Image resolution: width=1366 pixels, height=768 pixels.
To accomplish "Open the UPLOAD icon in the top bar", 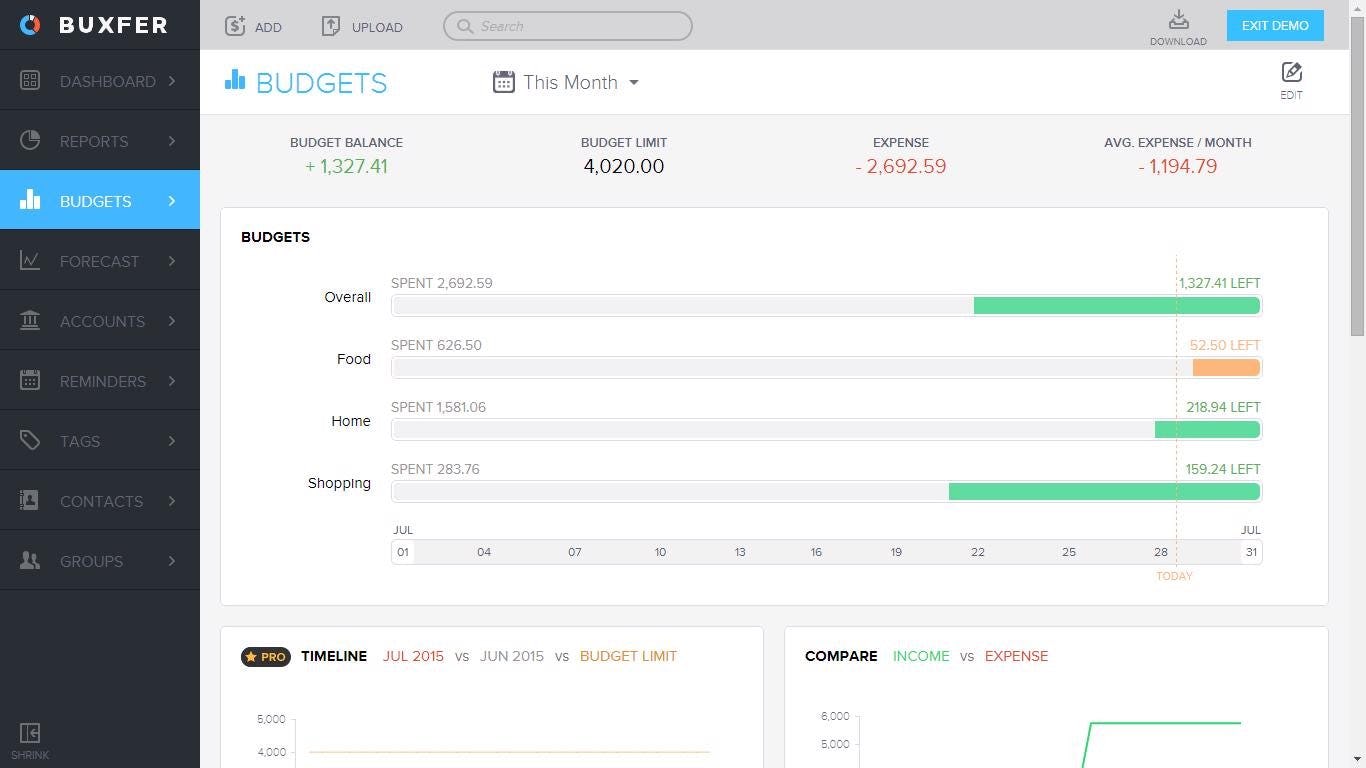I will click(x=331, y=26).
